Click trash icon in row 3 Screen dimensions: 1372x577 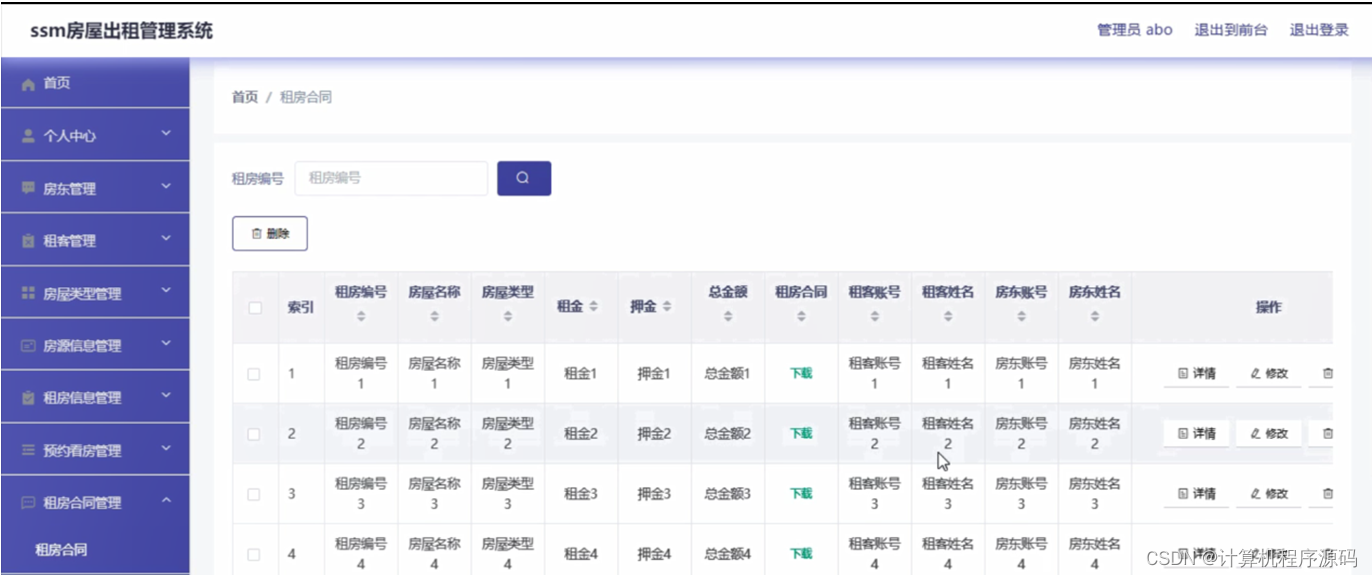tap(1328, 493)
